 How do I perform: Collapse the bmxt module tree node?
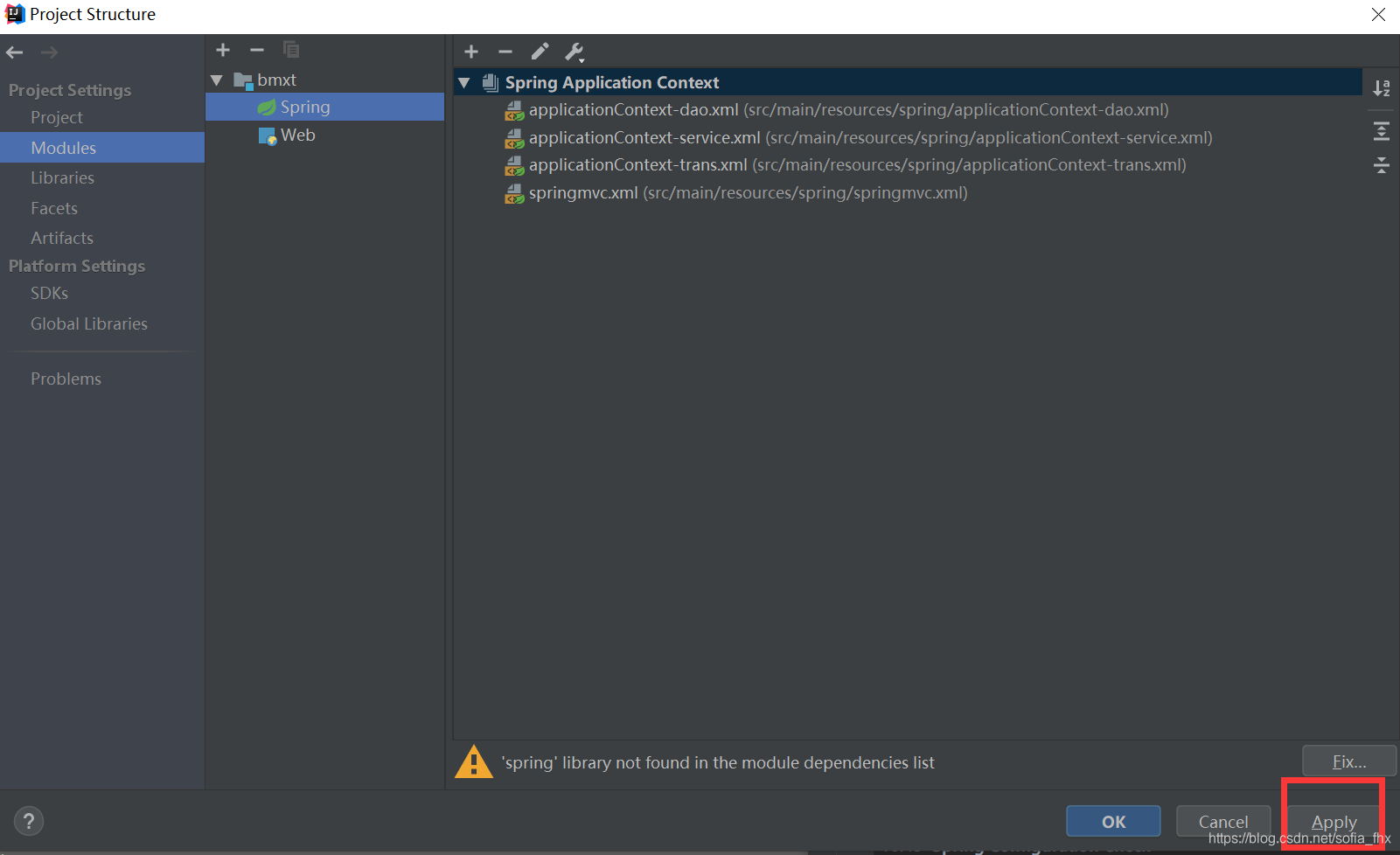tap(217, 80)
